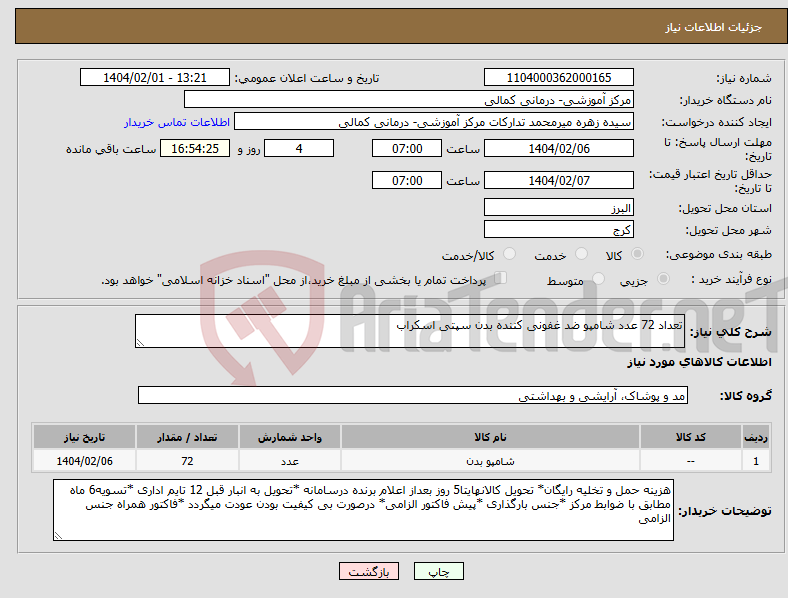Click the تعداد / مقدار column header
The width and height of the screenshot is (788, 598).
(187, 437)
